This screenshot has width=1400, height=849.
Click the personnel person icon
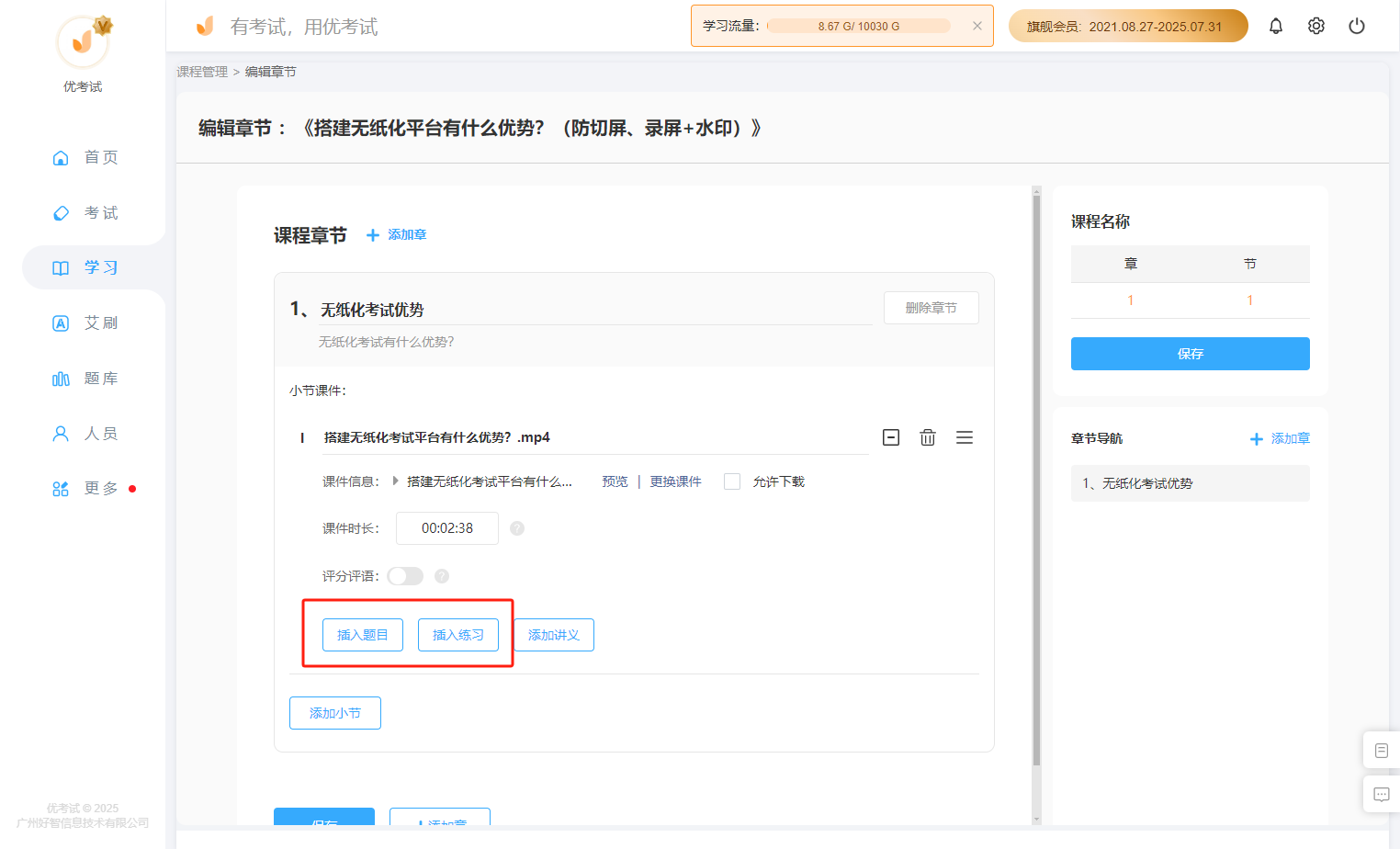(x=61, y=434)
